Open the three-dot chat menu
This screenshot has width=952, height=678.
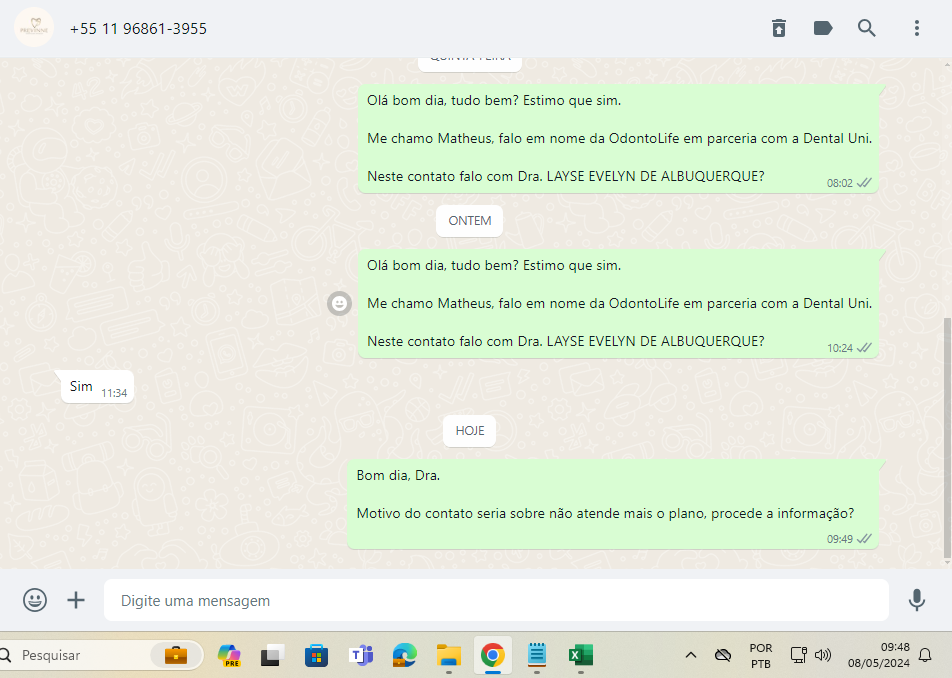(x=917, y=28)
